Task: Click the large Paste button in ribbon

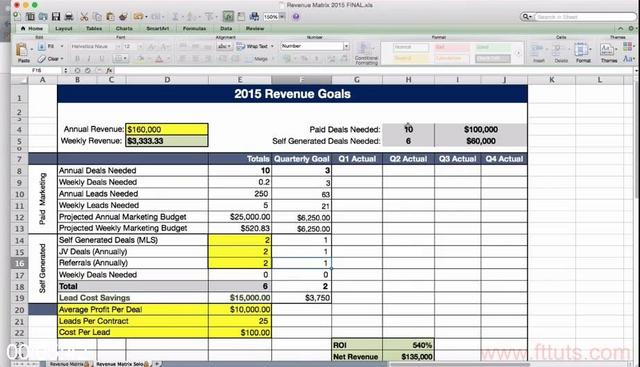Action: pos(22,52)
